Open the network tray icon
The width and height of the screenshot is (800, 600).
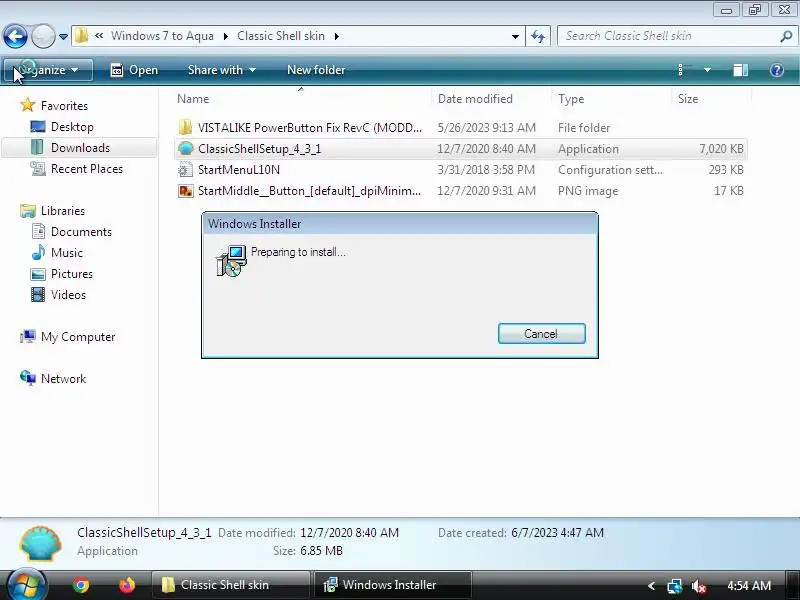point(674,586)
